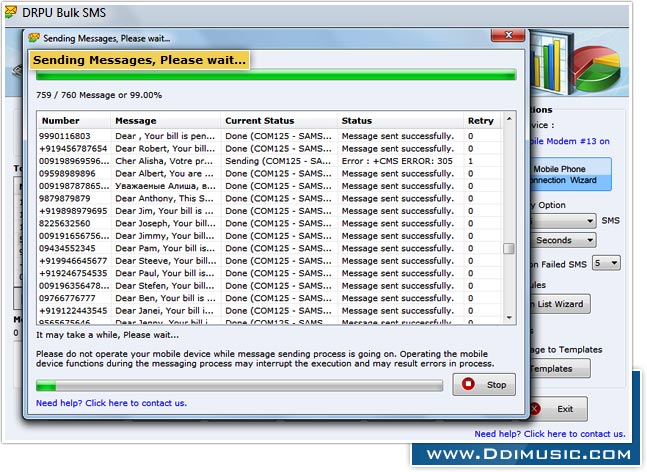Sort by the Number column header

tap(74, 121)
